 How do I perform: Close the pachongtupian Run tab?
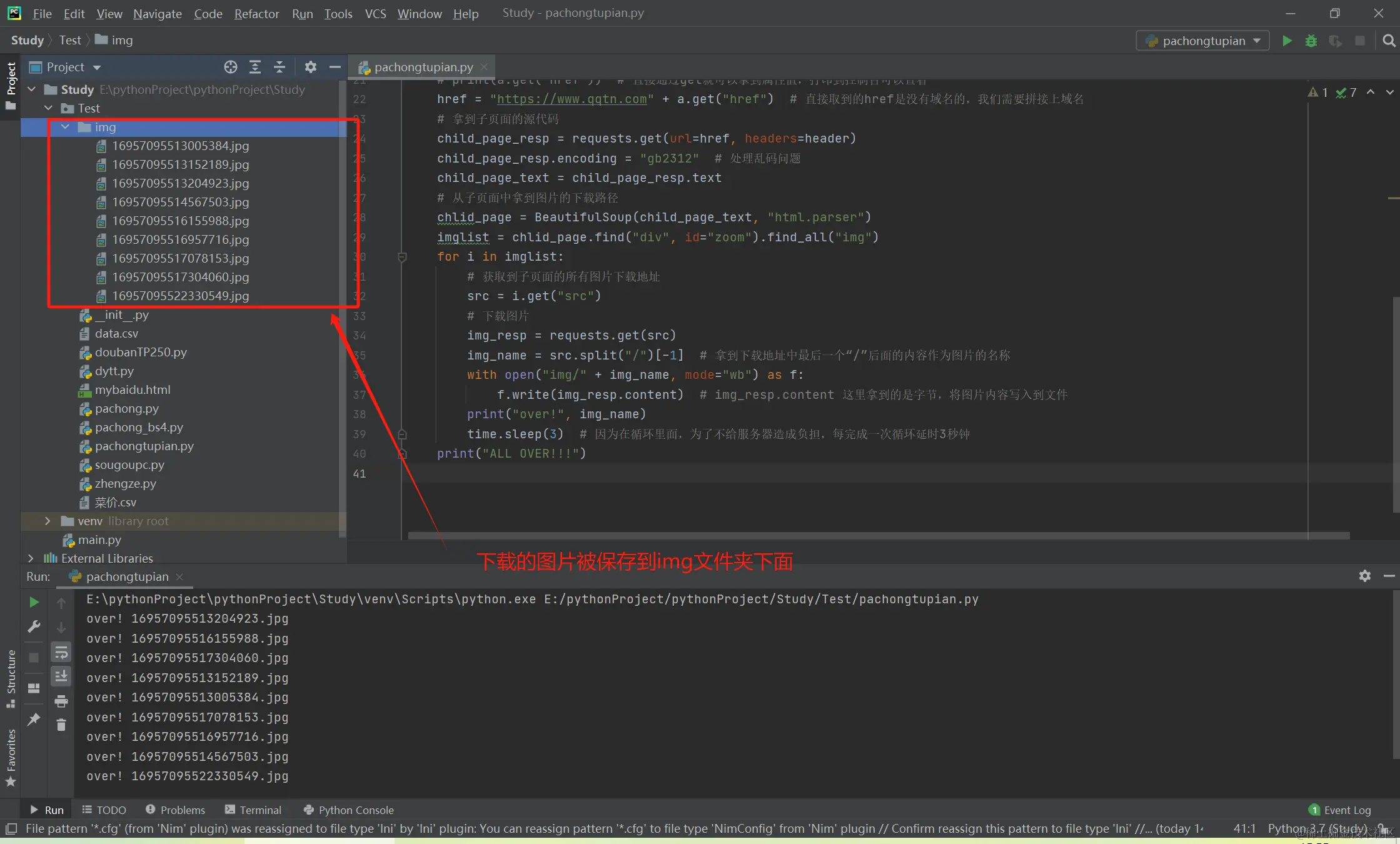pyautogui.click(x=179, y=576)
